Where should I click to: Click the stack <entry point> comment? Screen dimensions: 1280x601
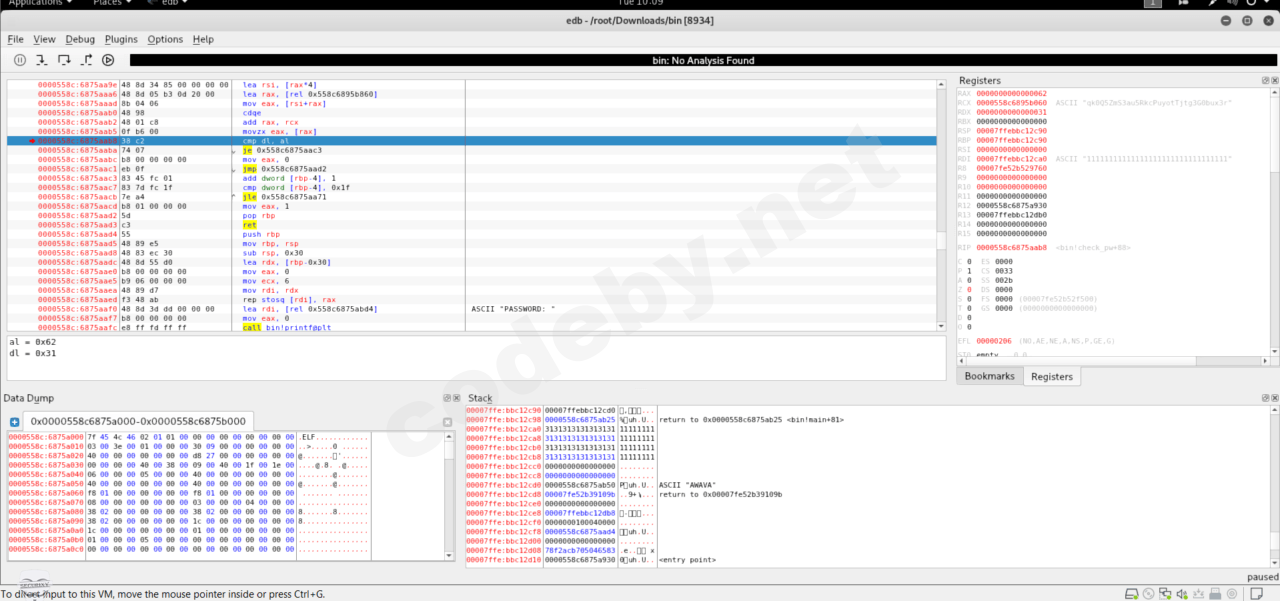pos(688,560)
